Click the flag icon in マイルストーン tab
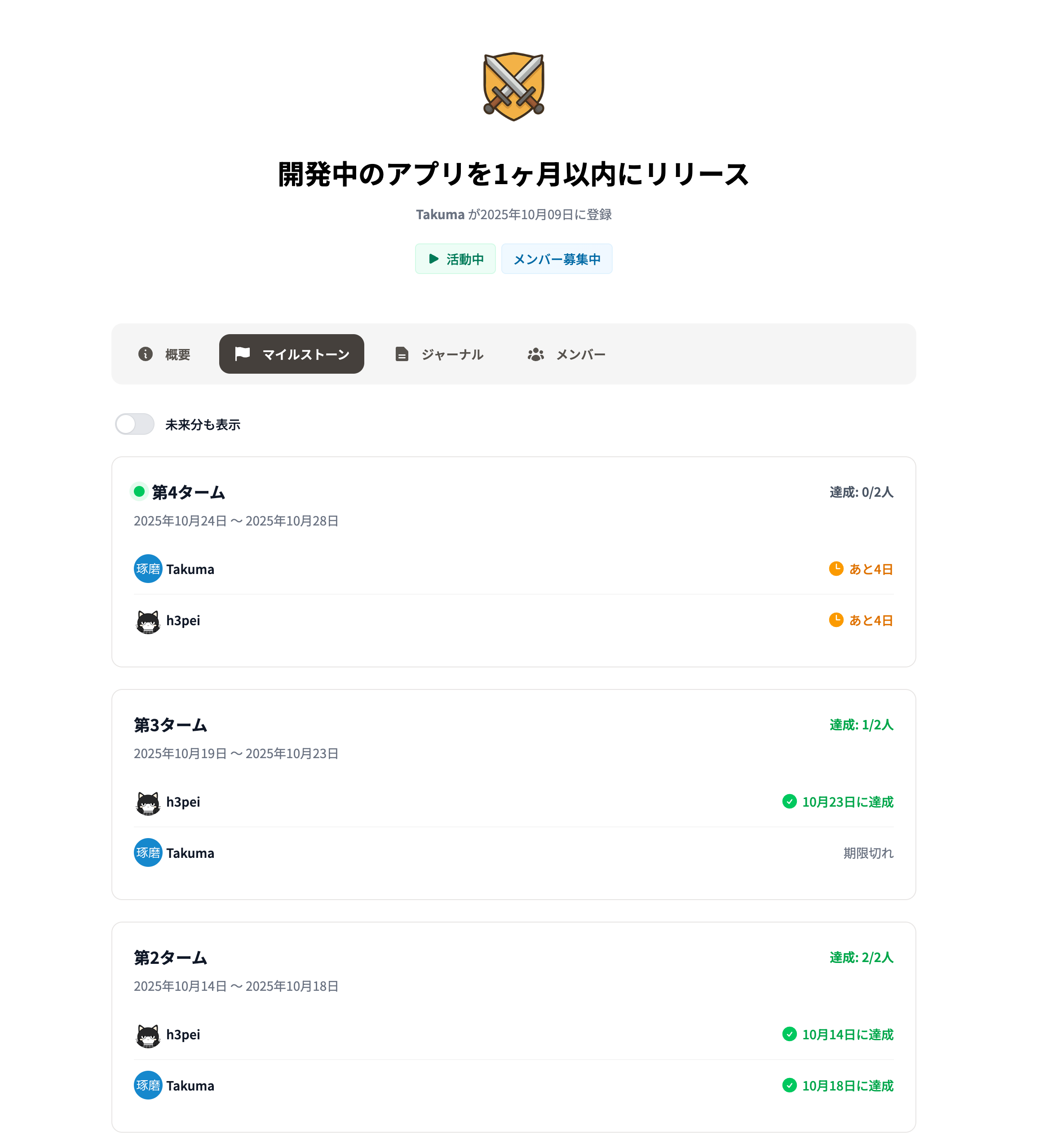This screenshot has height=1148, width=1043. pyautogui.click(x=242, y=353)
